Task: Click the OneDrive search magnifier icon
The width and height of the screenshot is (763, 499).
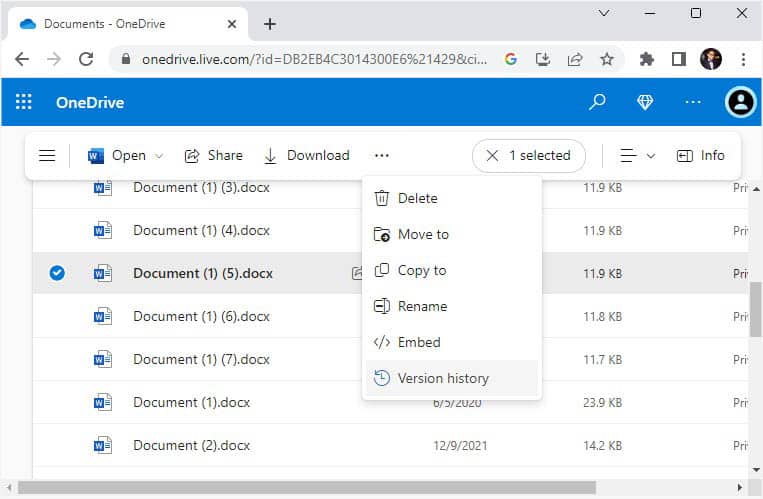Action: 597,102
